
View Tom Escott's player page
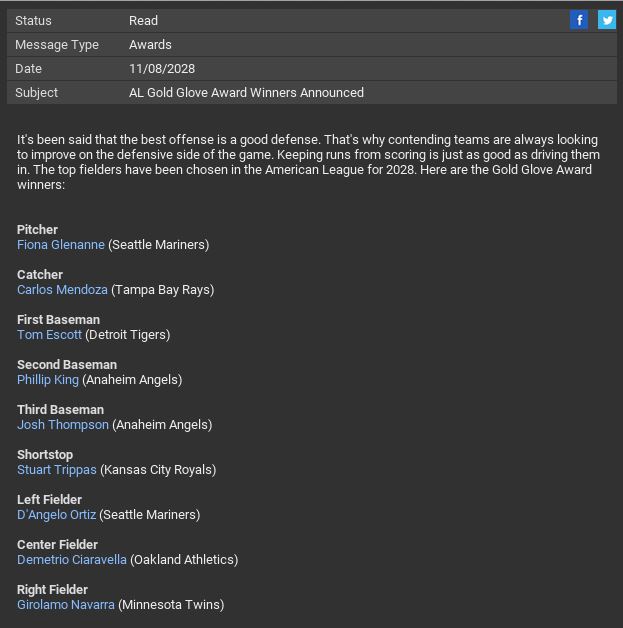(49, 335)
